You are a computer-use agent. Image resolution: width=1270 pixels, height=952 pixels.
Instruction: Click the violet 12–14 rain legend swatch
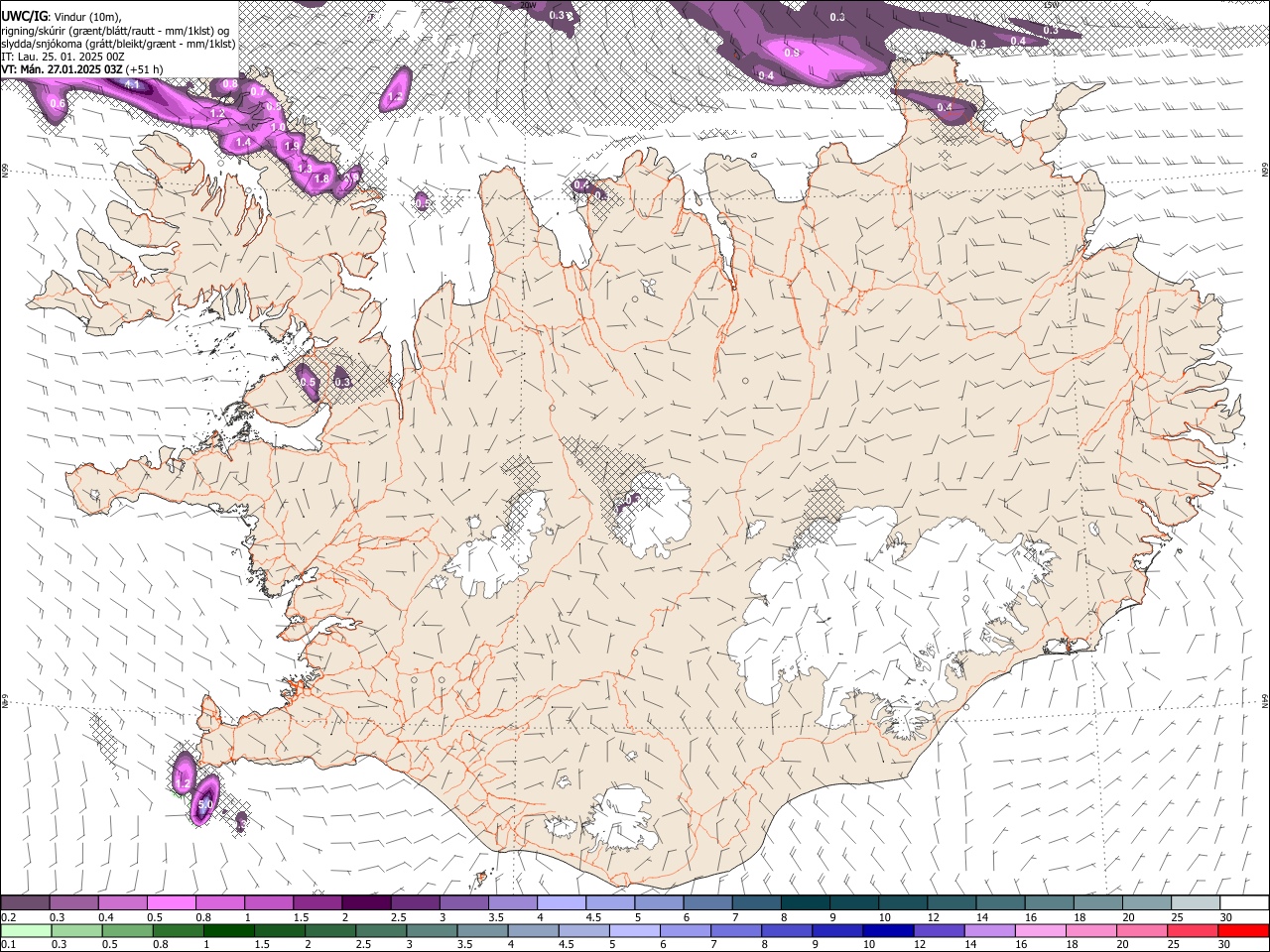pos(939,930)
